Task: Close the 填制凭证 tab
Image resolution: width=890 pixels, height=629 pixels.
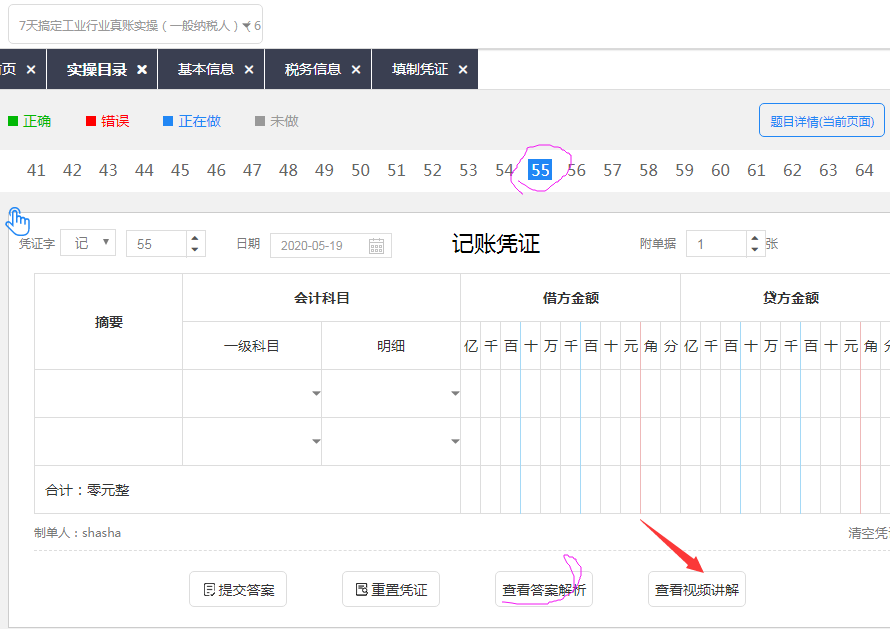Action: click(x=463, y=70)
